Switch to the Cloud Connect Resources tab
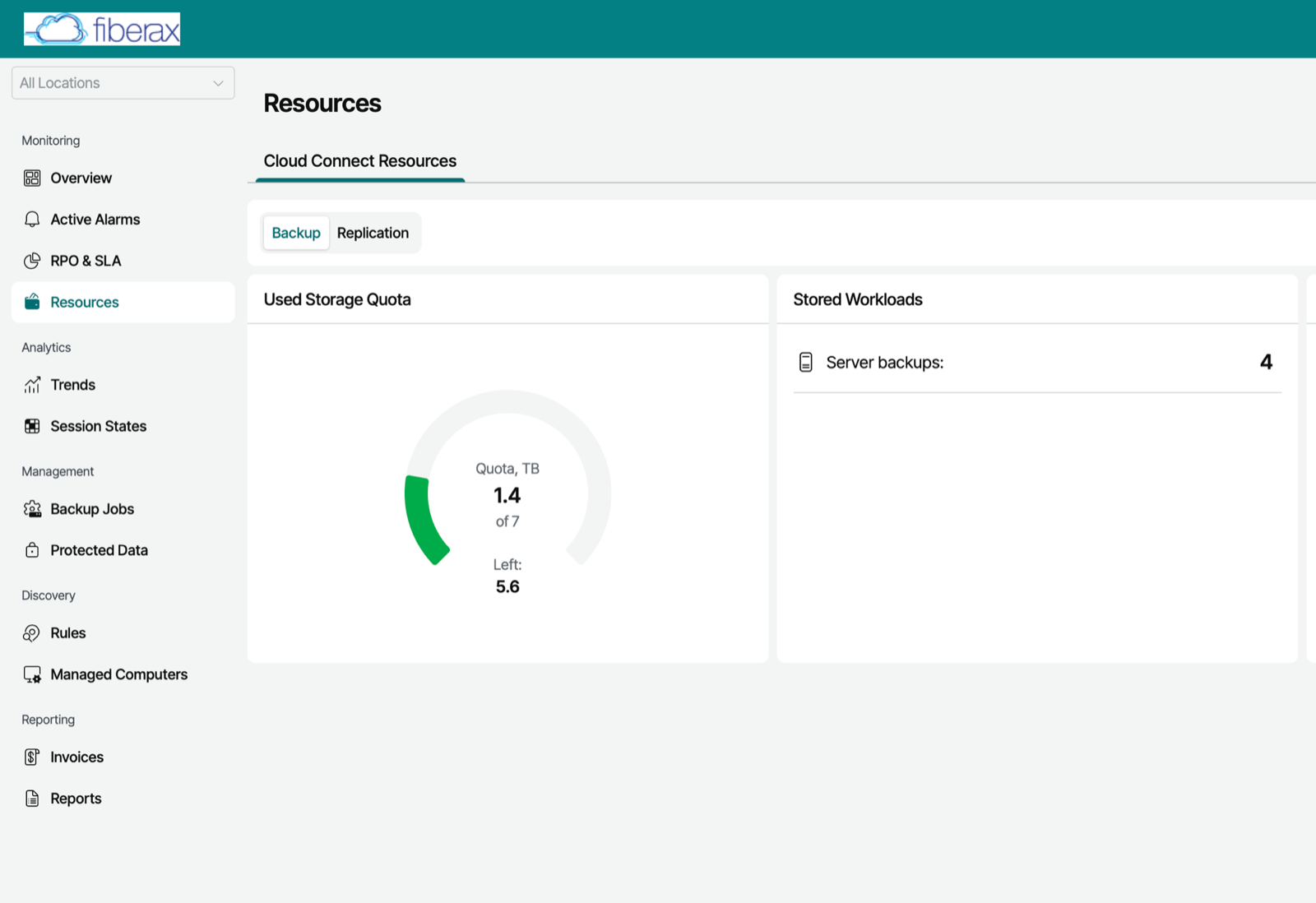1316x903 pixels. [x=360, y=161]
